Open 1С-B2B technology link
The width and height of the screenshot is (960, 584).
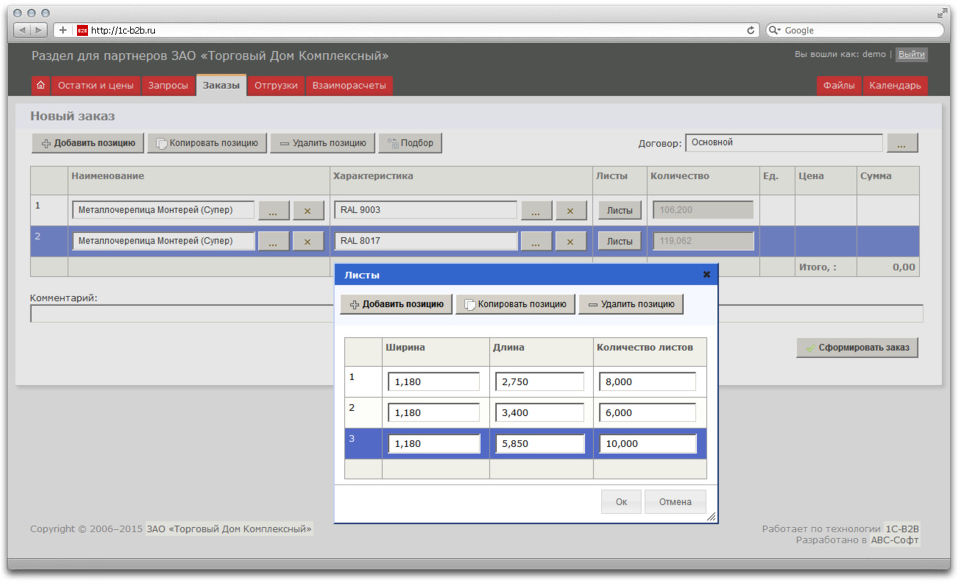point(902,529)
